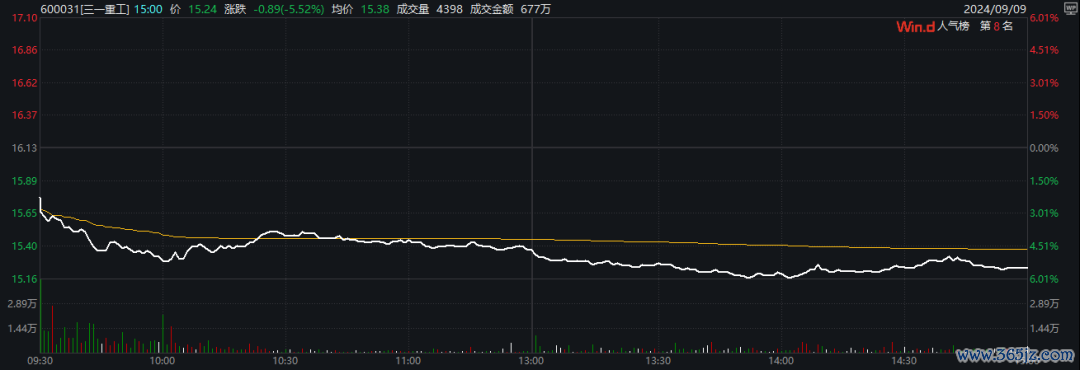Click the 16.62 price axis label

pos(23,83)
